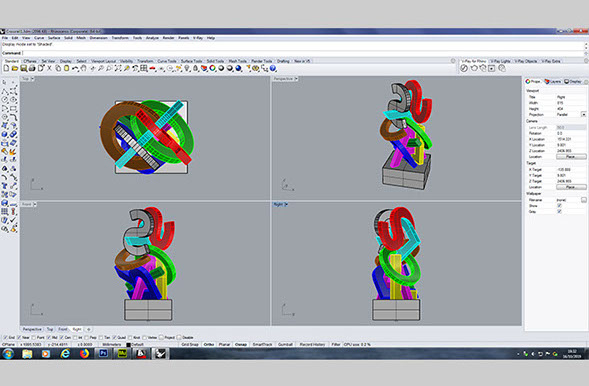Viewport: 589px width, 386px height.
Task: Click the camera Location Place button
Action: pyautogui.click(x=571, y=157)
